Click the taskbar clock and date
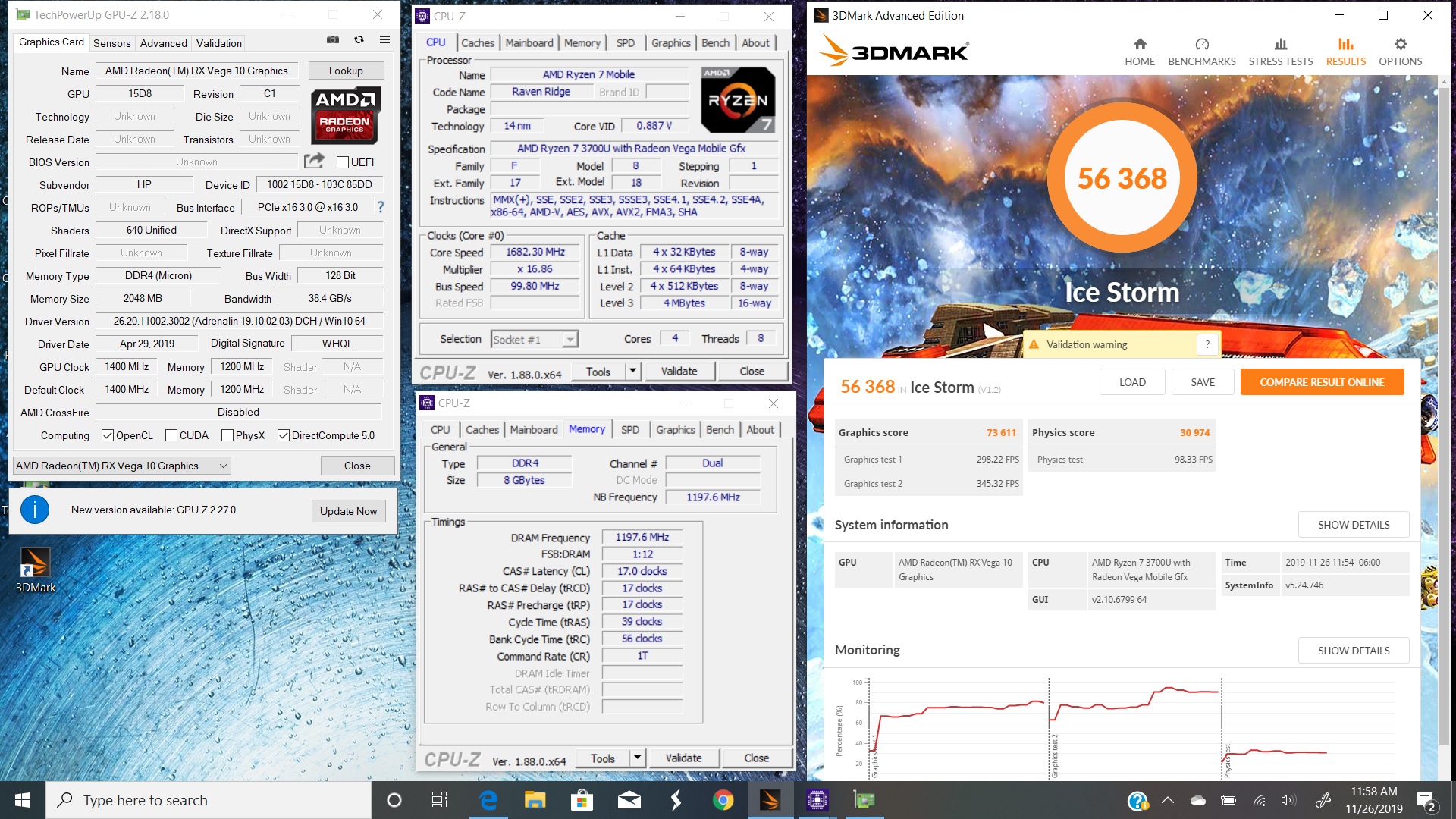This screenshot has width=1456, height=819. 1373,800
